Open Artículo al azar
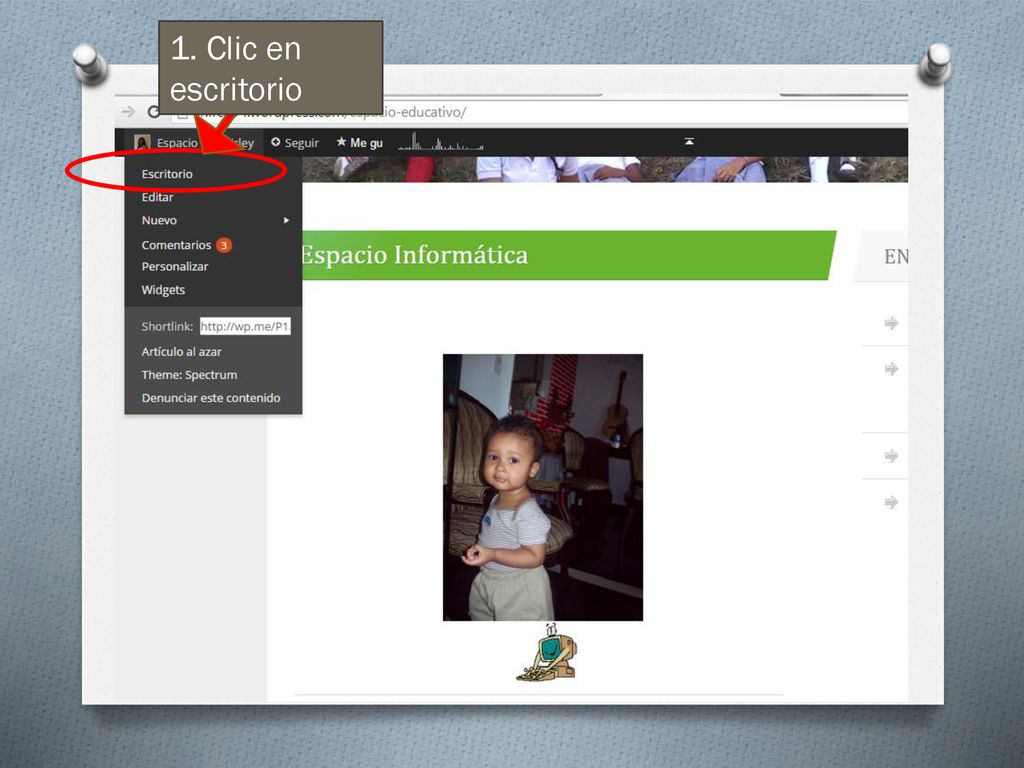The width and height of the screenshot is (1024, 768). coord(182,351)
